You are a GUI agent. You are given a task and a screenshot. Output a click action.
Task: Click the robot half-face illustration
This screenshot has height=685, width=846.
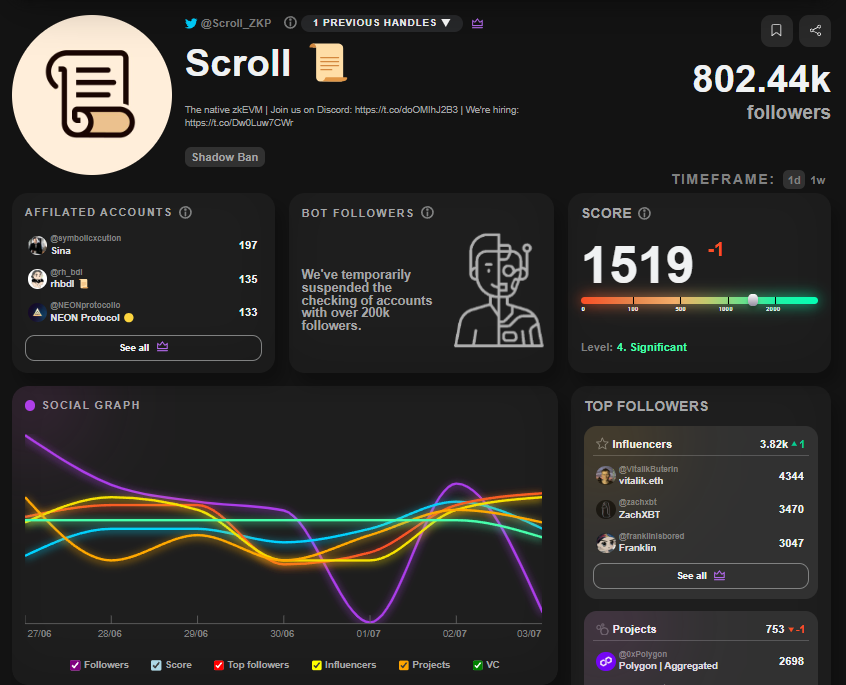[x=499, y=290]
